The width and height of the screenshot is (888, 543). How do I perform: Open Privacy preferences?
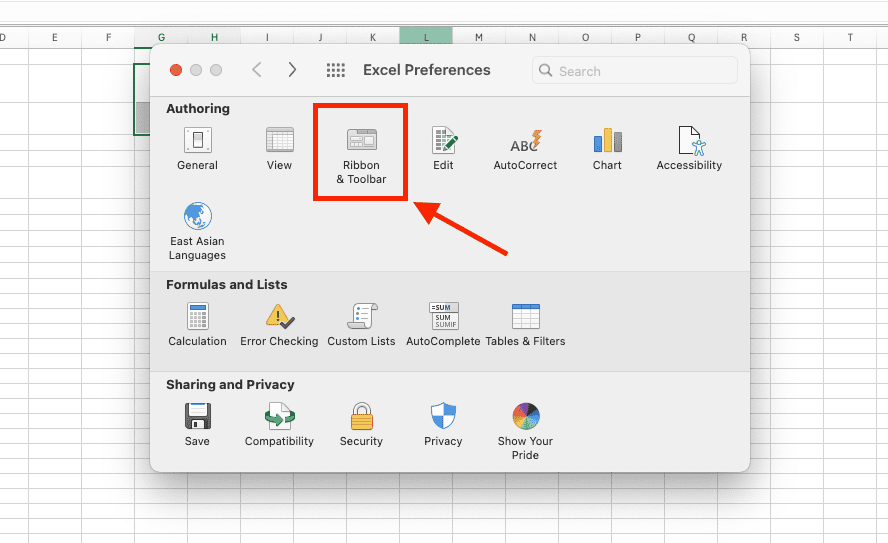(443, 425)
